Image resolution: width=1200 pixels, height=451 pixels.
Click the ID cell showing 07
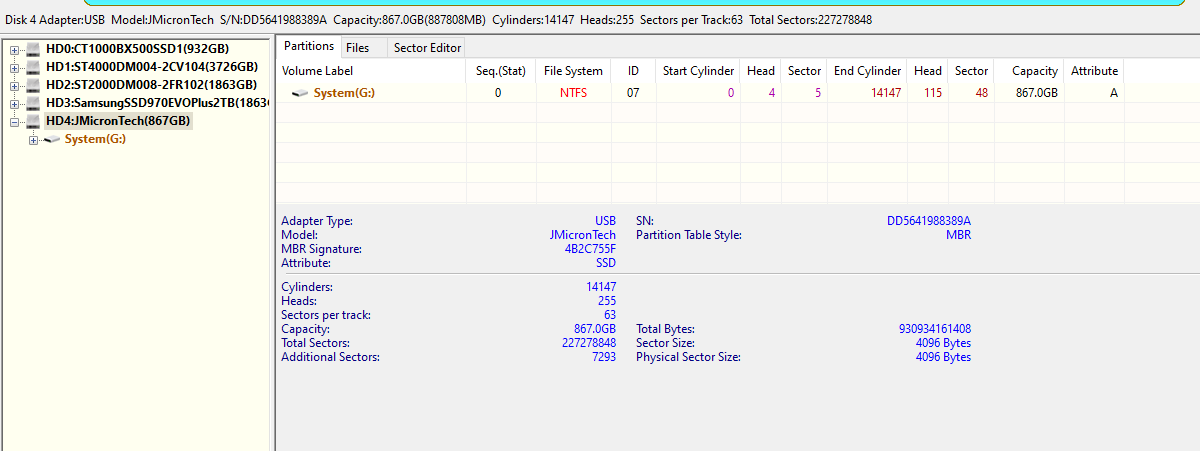[633, 93]
